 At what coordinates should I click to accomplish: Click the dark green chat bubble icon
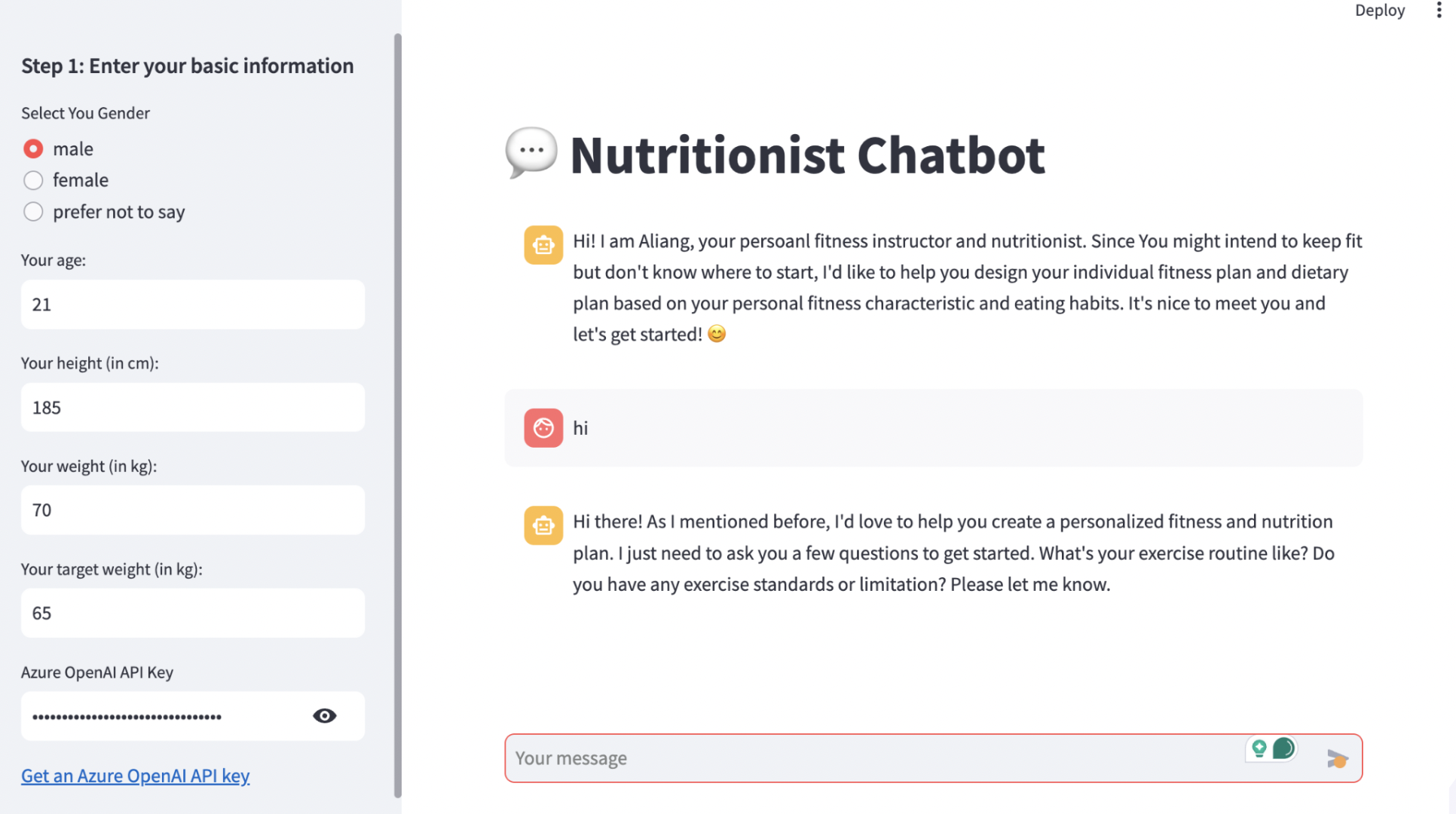click(1283, 748)
